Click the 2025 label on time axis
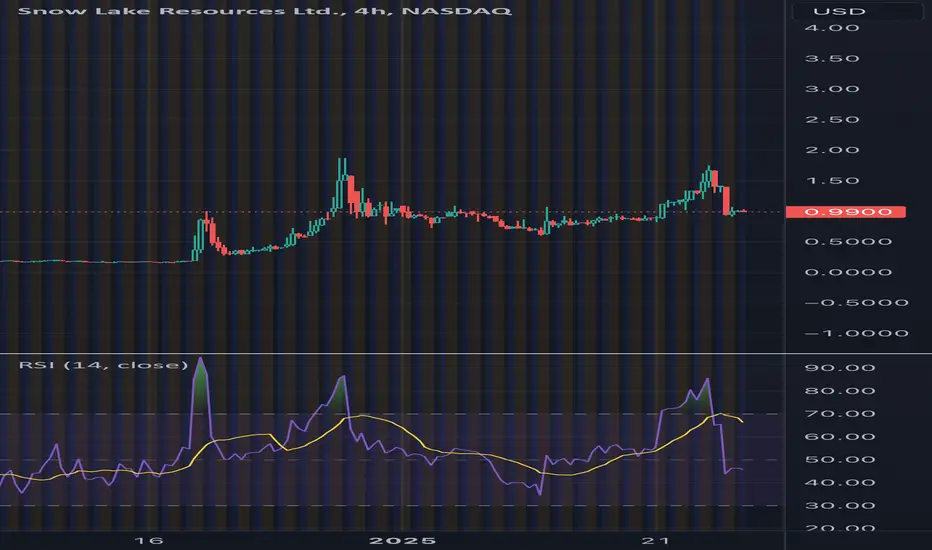The height and width of the screenshot is (550, 932). click(402, 540)
